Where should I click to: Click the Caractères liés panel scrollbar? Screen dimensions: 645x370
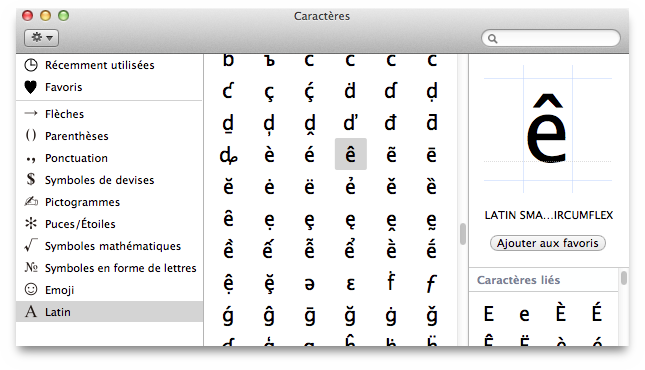point(624,278)
